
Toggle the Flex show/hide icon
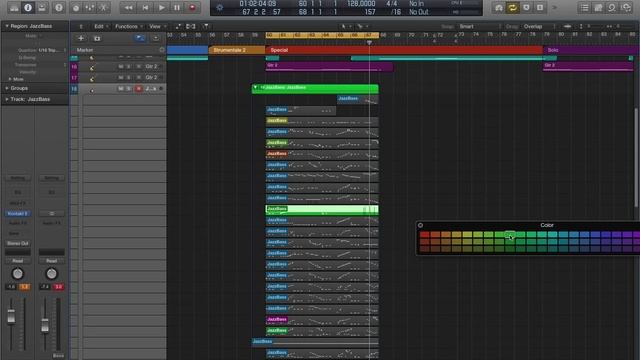(191, 27)
